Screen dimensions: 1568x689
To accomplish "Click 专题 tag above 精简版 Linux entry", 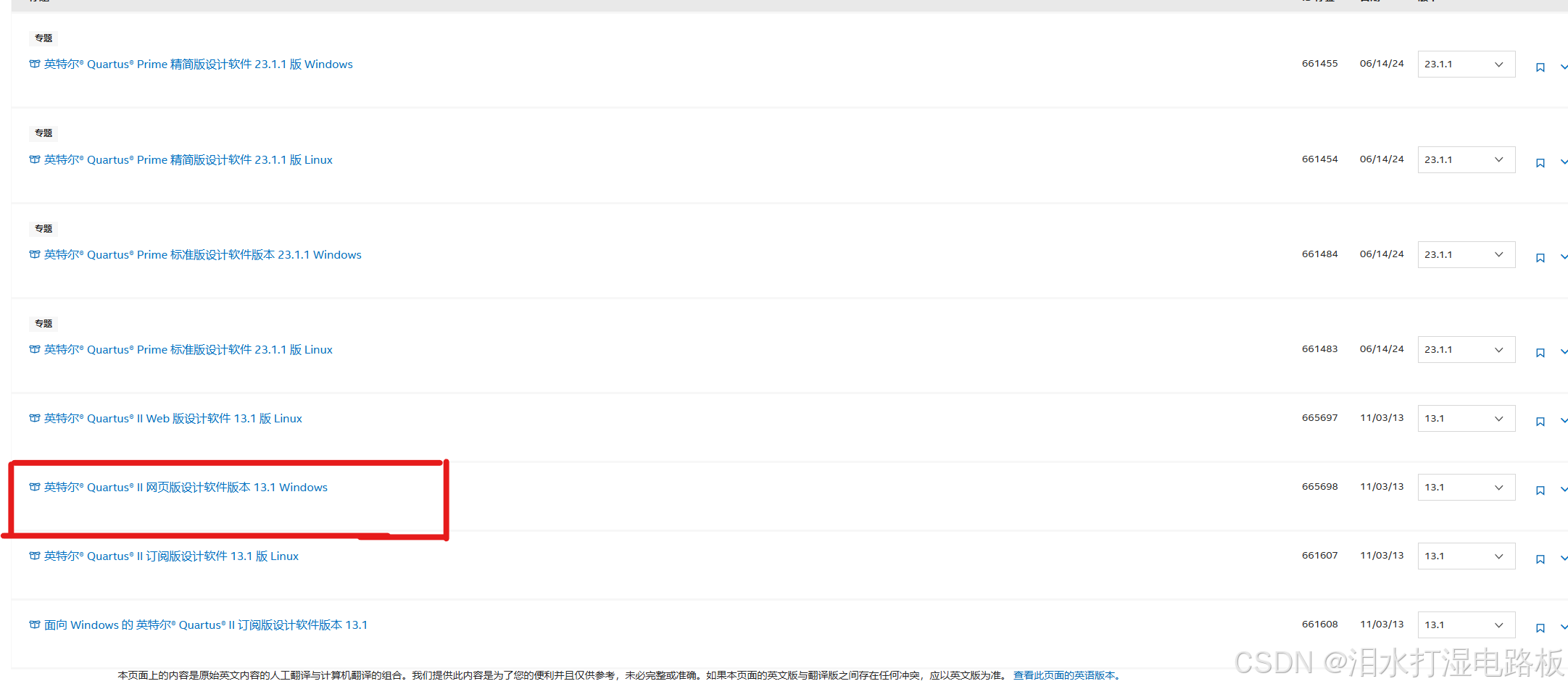I will (43, 133).
